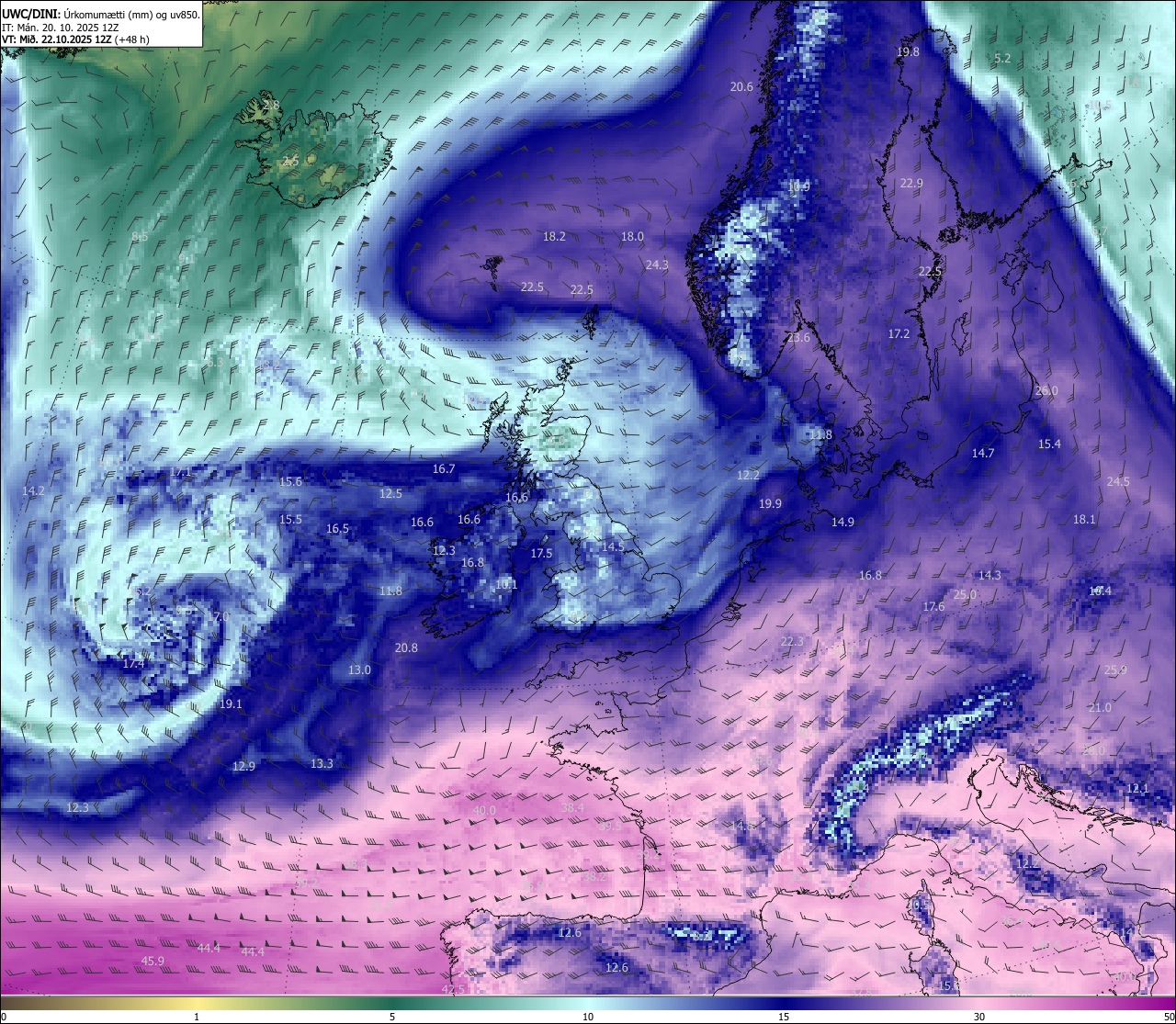Select the 18.1 value over eastern Poland
This screenshot has width=1176, height=1024.
click(x=1084, y=519)
